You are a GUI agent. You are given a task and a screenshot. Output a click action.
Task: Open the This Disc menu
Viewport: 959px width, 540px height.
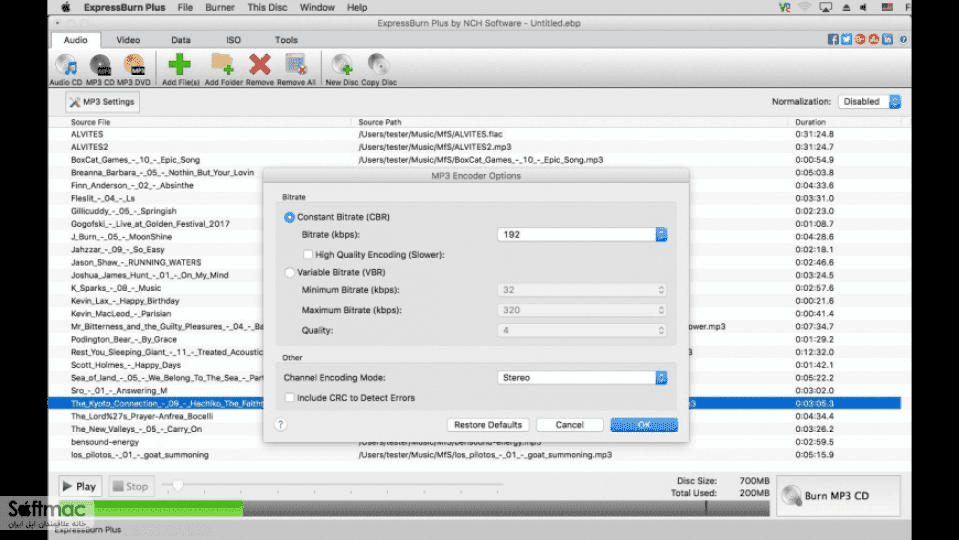[x=267, y=7]
